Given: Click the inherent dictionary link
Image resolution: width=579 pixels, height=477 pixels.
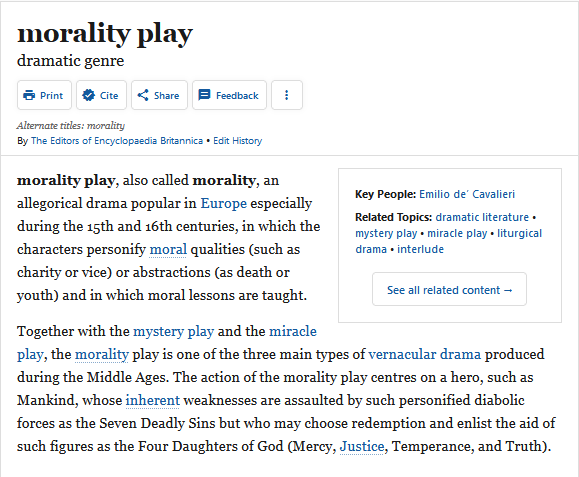Looking at the screenshot, I should tap(153, 401).
